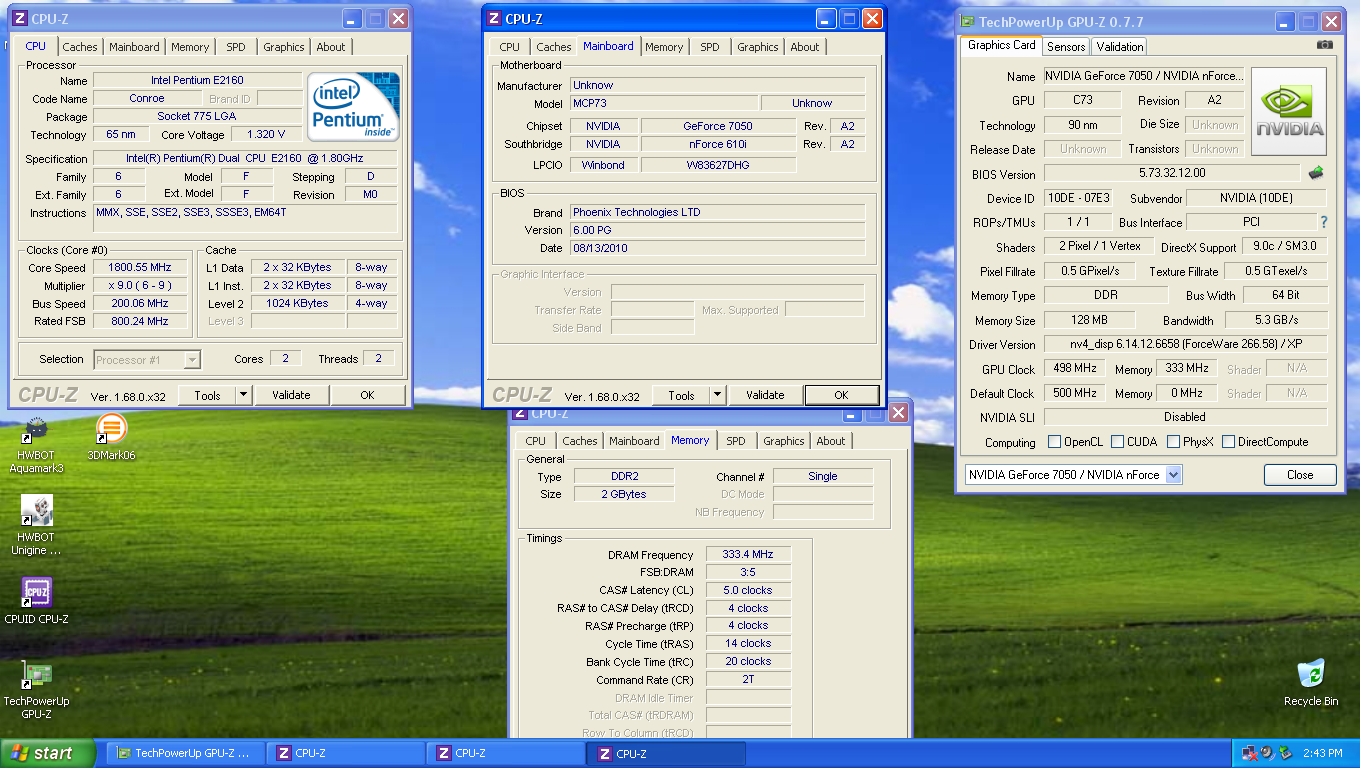
Task: Click the Z icon in the CPU tab window title bar
Action: pos(19,18)
